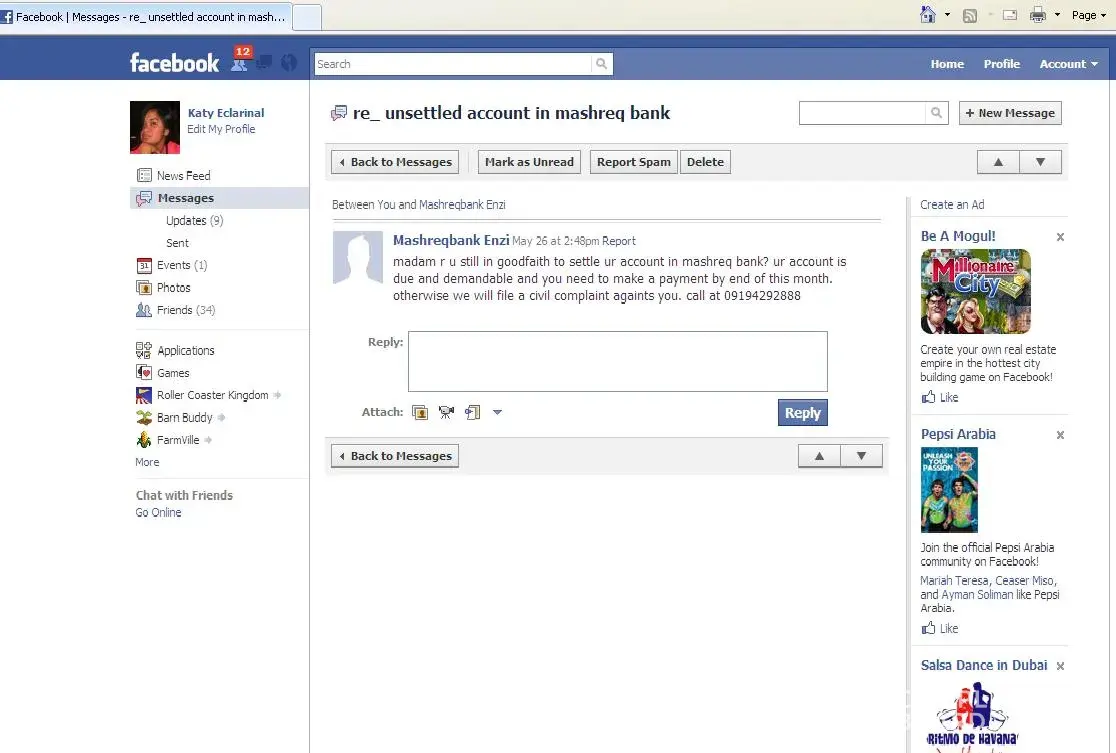Click bottom up arrow navigation button
This screenshot has width=1116, height=753.
819,456
